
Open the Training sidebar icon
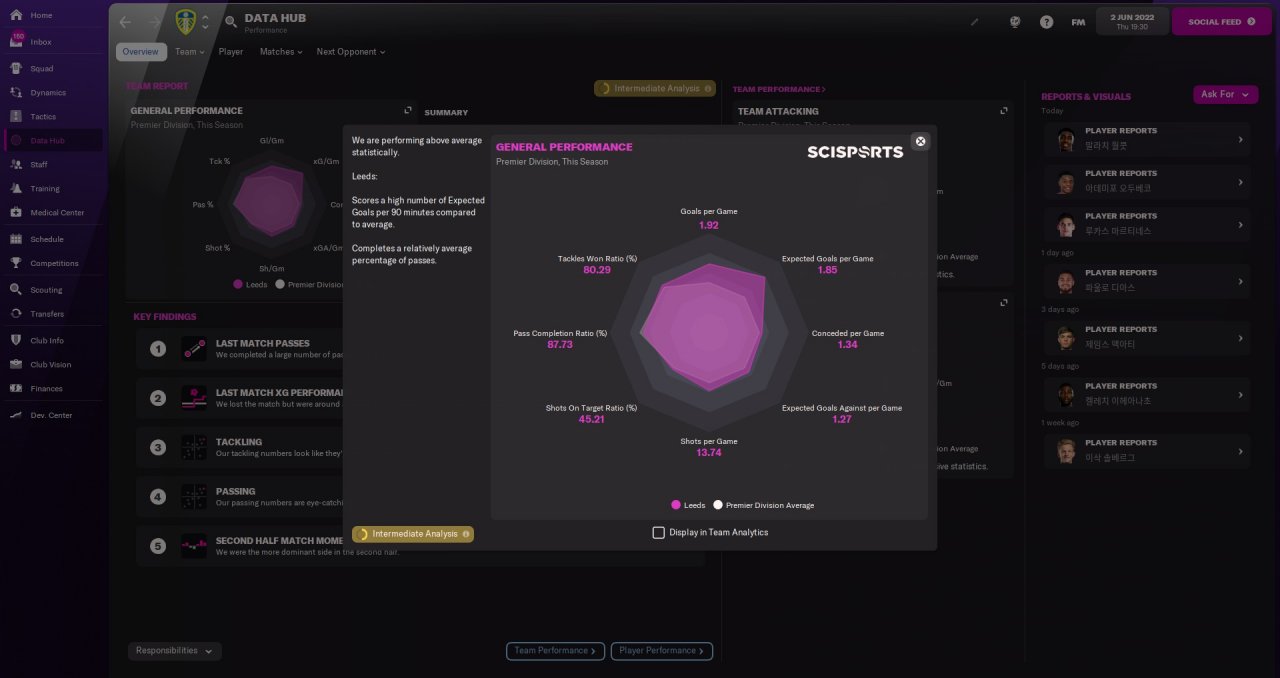(x=16, y=188)
